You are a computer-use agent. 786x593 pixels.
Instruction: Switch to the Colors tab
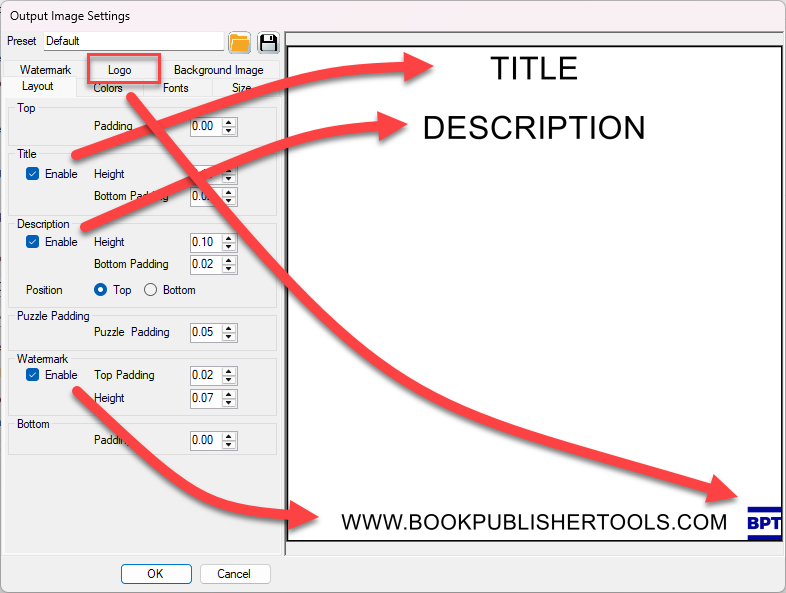coord(108,88)
